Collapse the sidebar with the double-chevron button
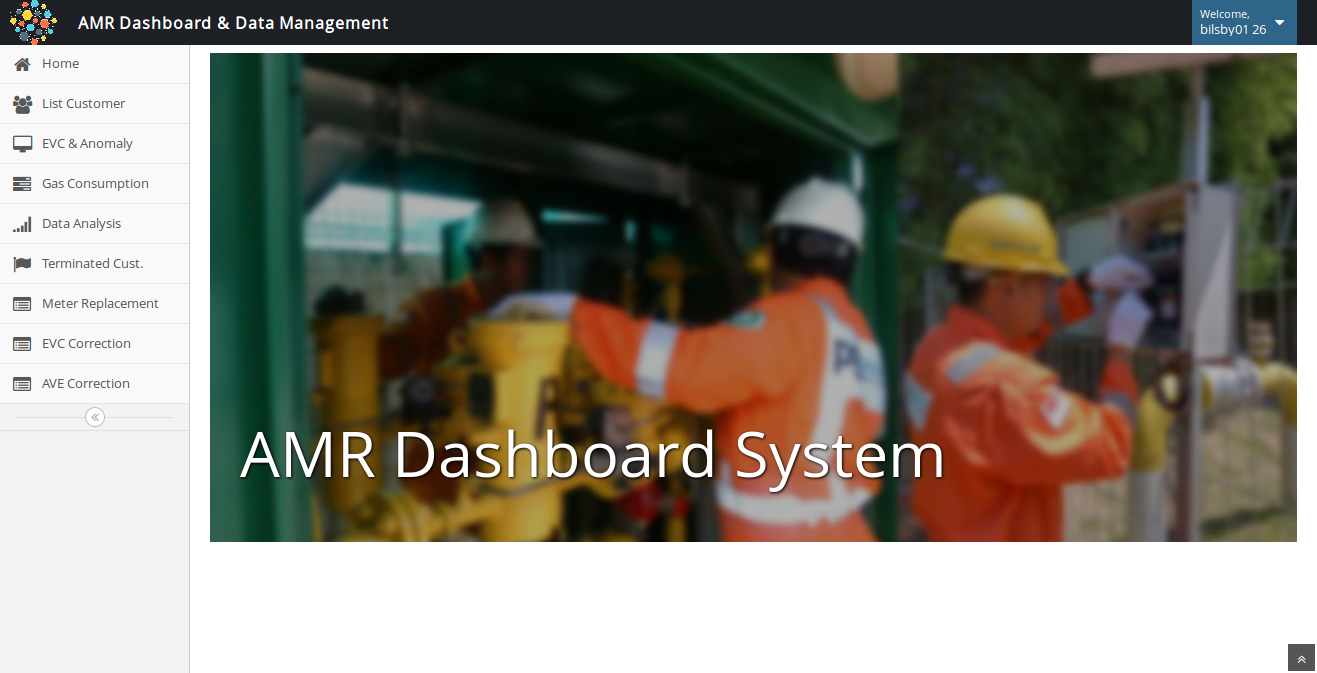1317x673 pixels. (x=95, y=417)
